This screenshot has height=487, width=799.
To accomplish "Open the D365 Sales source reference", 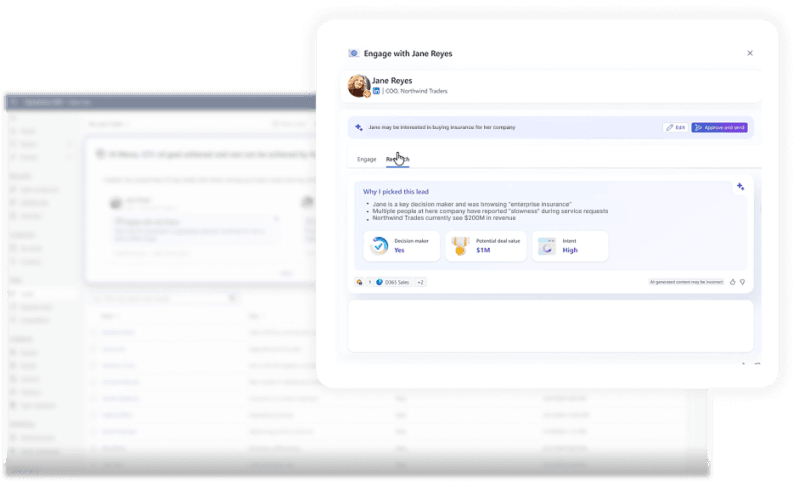I will coord(392,282).
